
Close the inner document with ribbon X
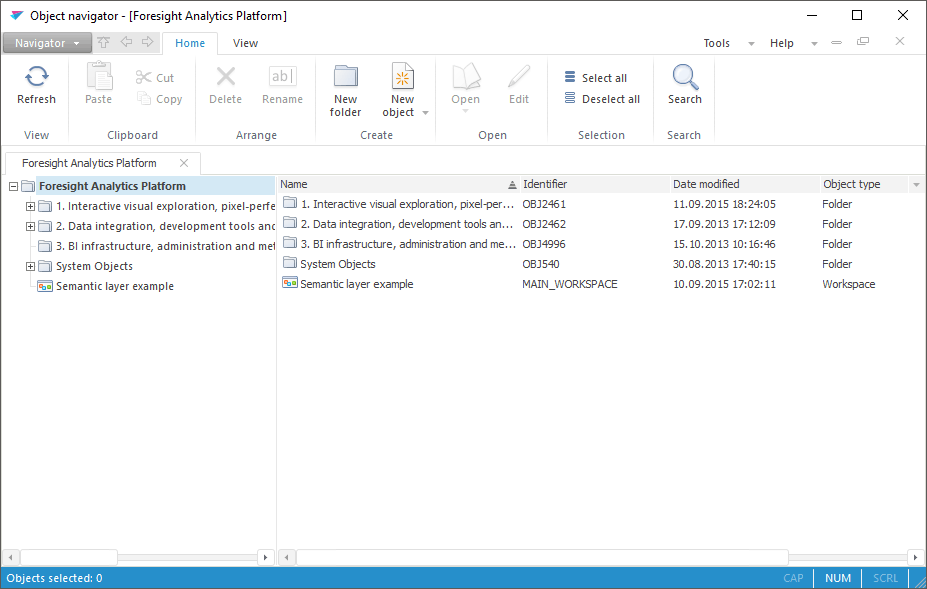[900, 41]
